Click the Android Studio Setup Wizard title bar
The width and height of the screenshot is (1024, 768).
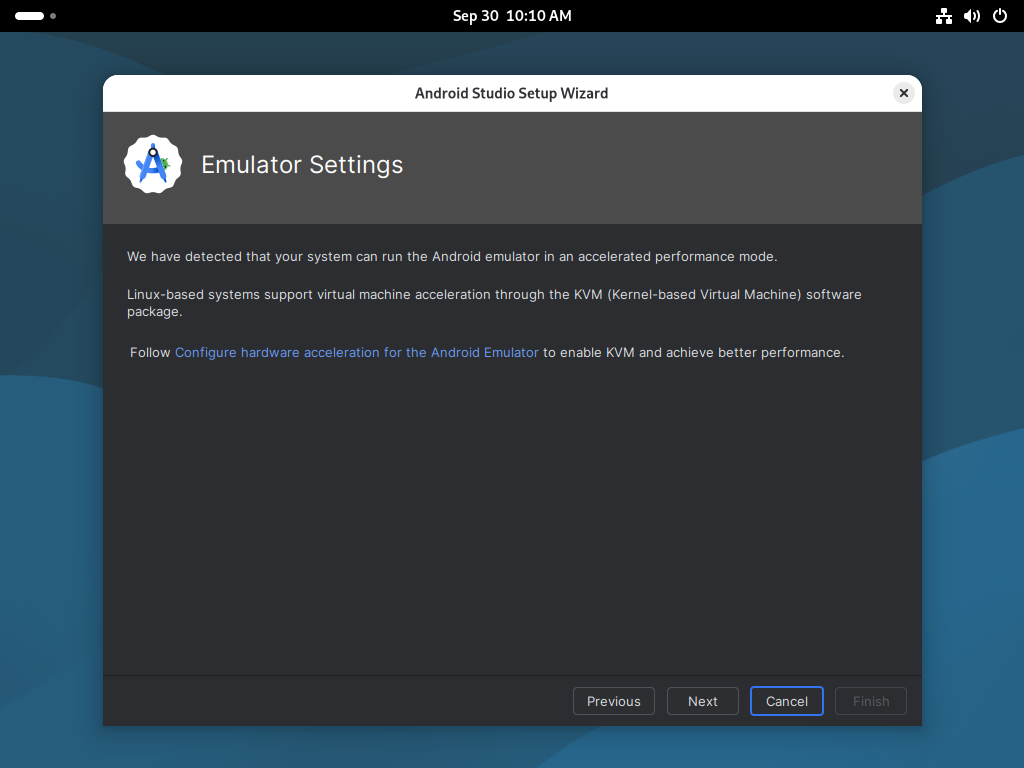[511, 93]
